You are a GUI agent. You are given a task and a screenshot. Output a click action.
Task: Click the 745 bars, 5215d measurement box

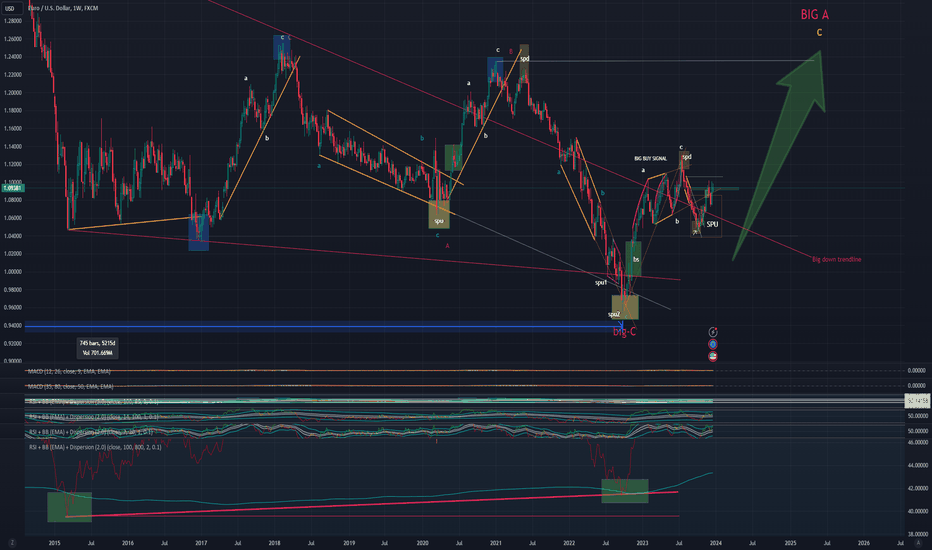97,348
